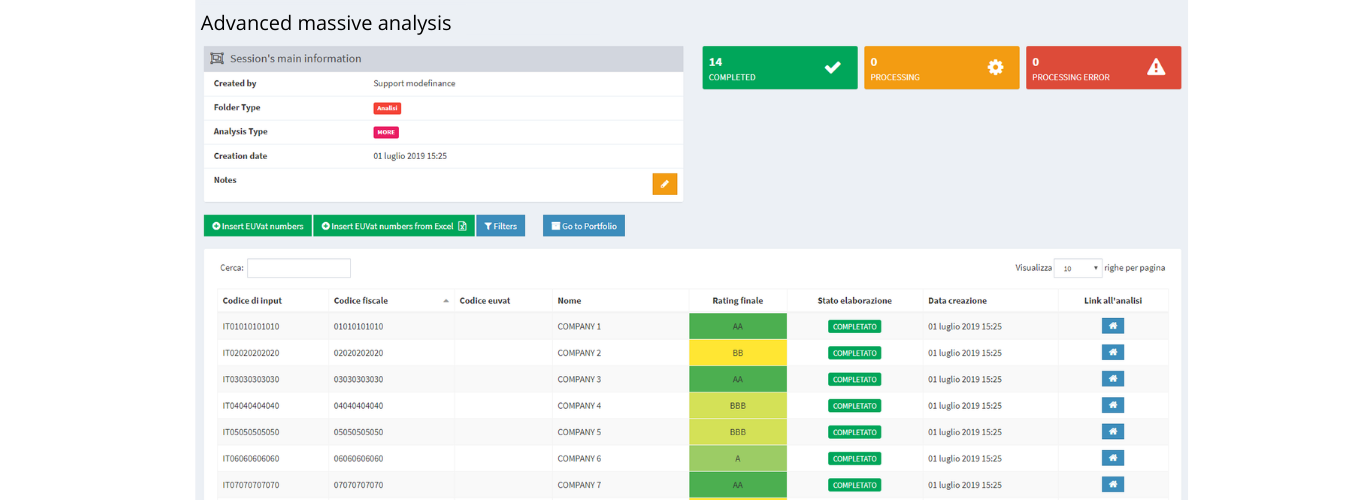Click COMPANY 7 name cell
This screenshot has height=500, width=1362.
pyautogui.click(x=620, y=484)
